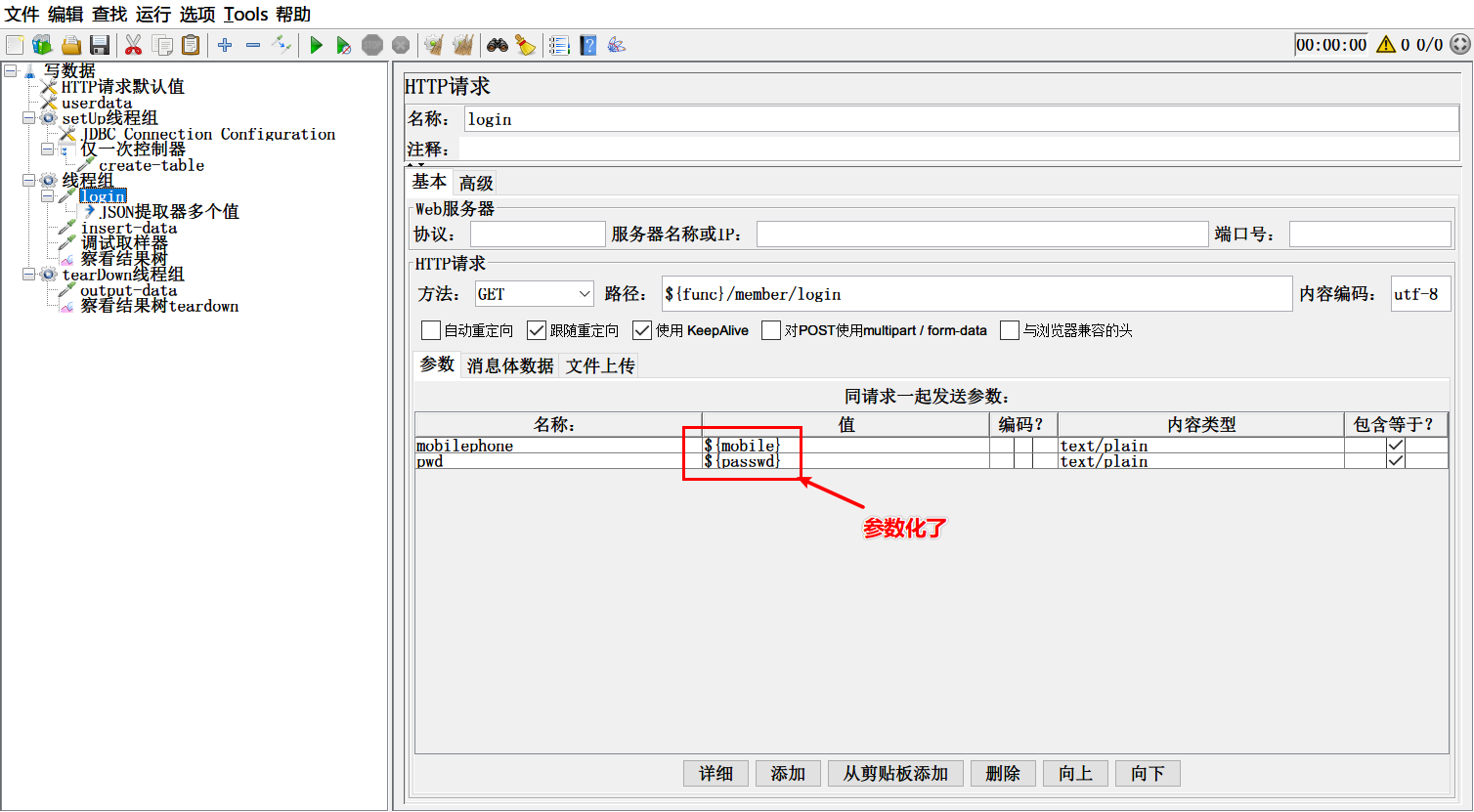
Task: Click the Cut scissors icon in toolbar
Action: (134, 45)
